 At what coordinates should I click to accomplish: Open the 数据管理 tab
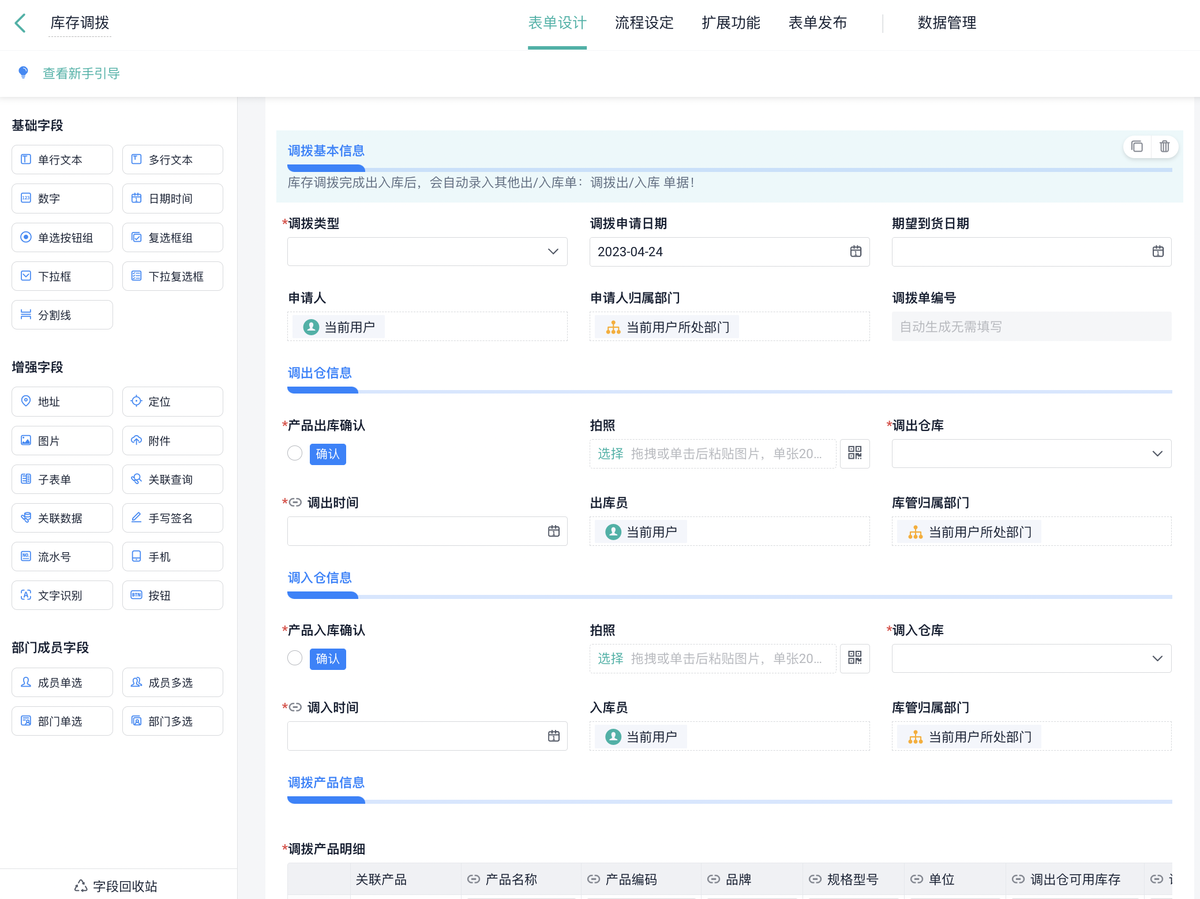click(x=946, y=23)
